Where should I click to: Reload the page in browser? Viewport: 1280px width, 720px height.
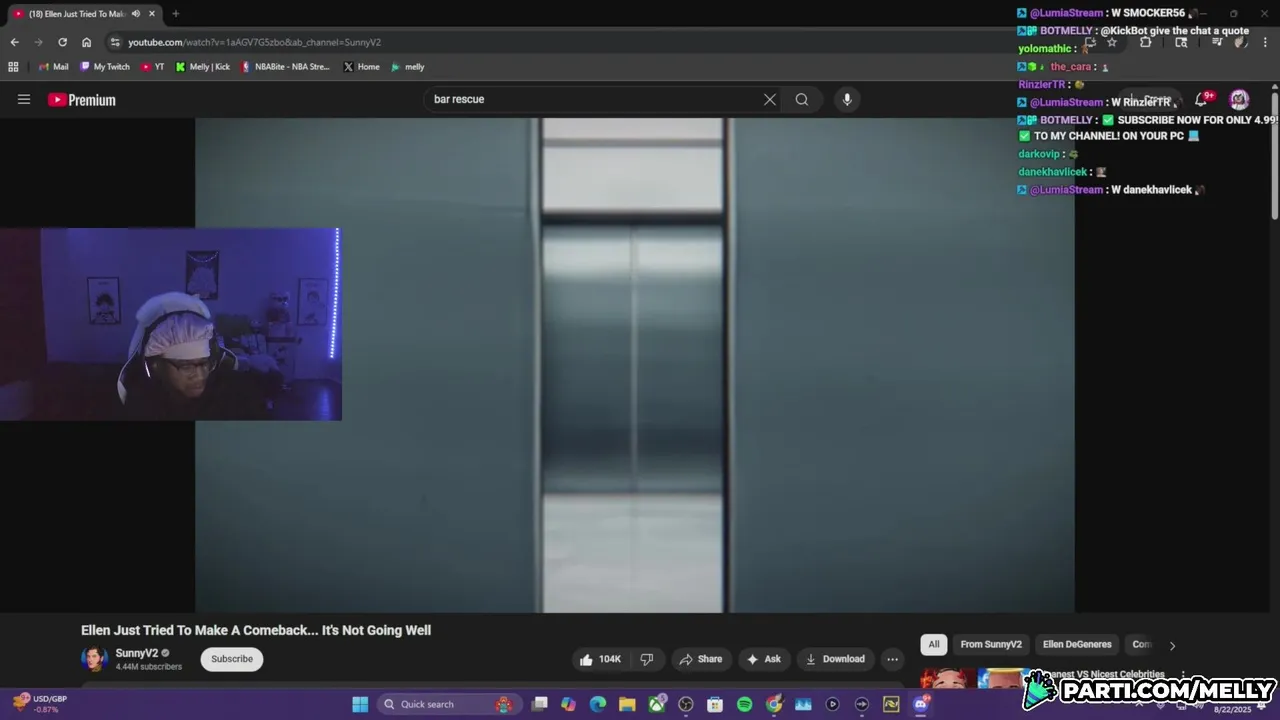(62, 42)
